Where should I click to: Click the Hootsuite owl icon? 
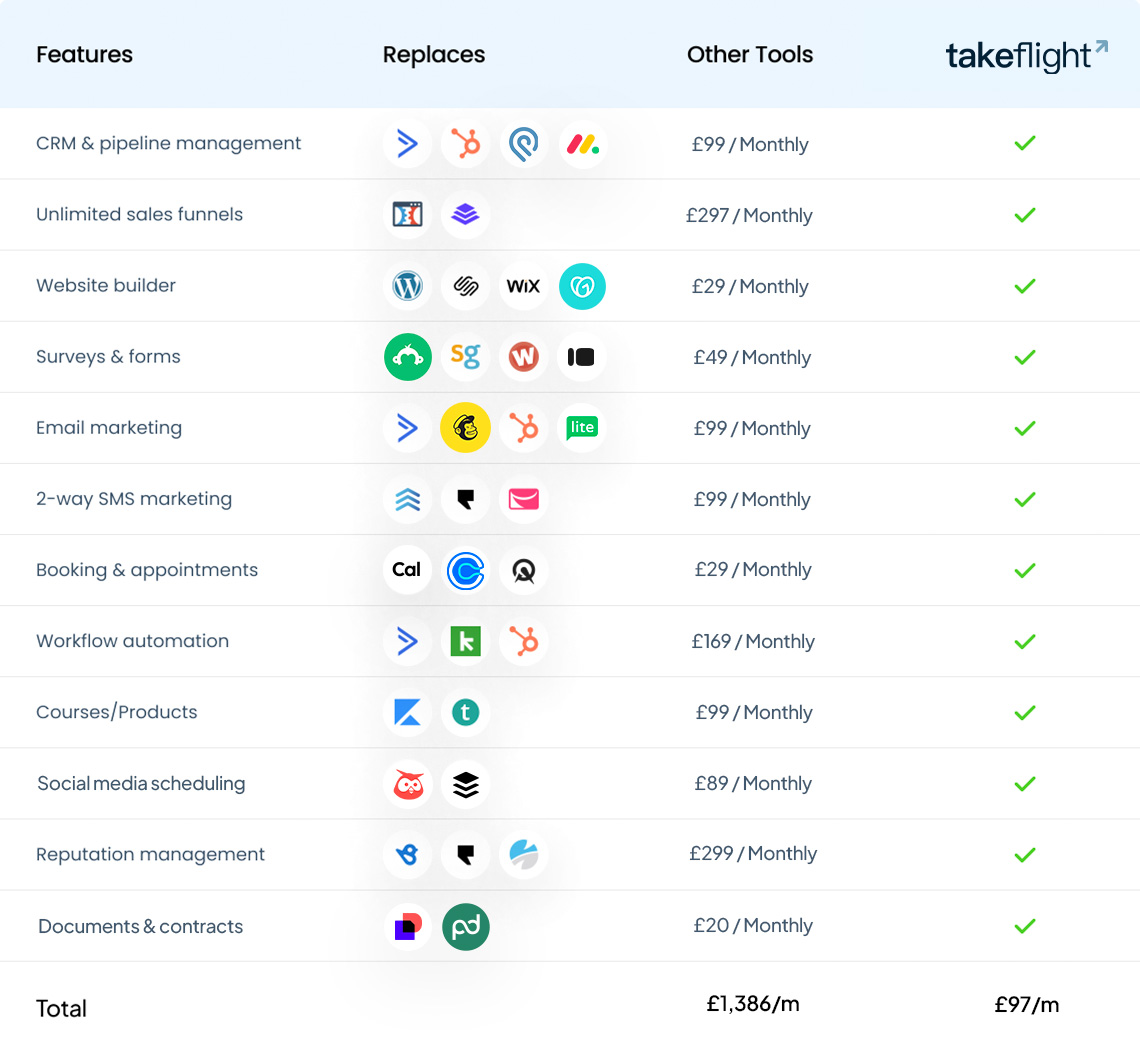pos(407,784)
